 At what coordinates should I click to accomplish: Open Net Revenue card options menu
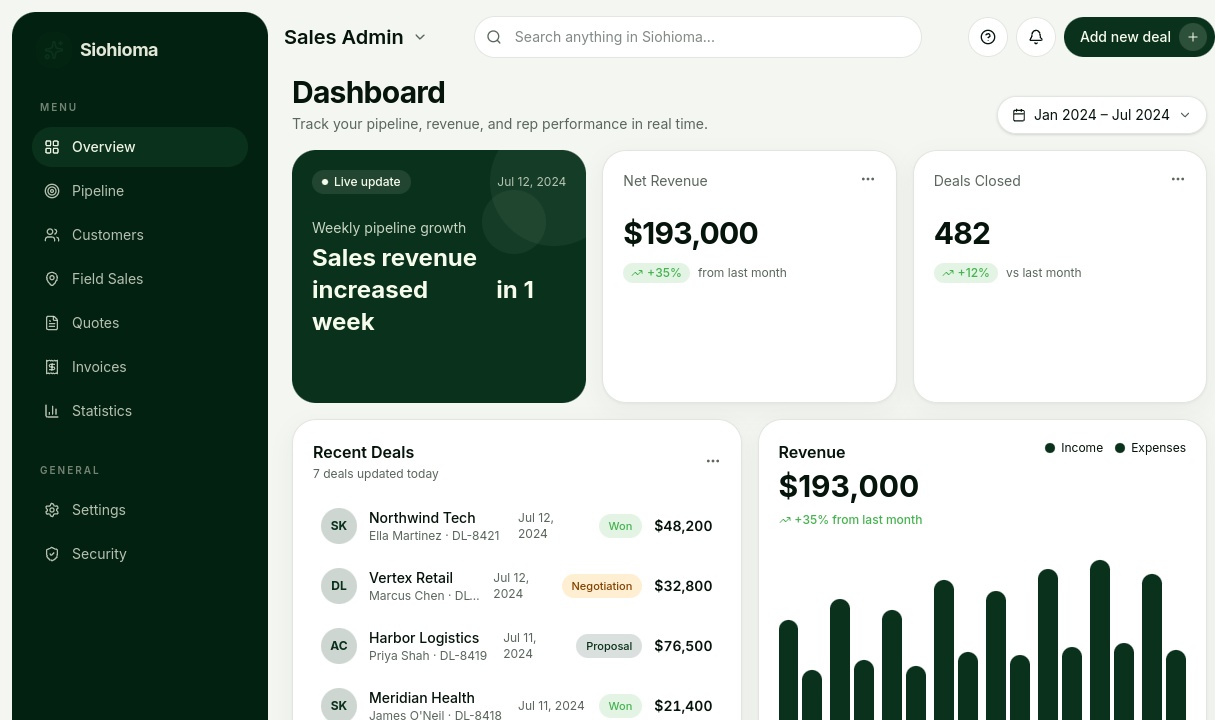coord(868,179)
